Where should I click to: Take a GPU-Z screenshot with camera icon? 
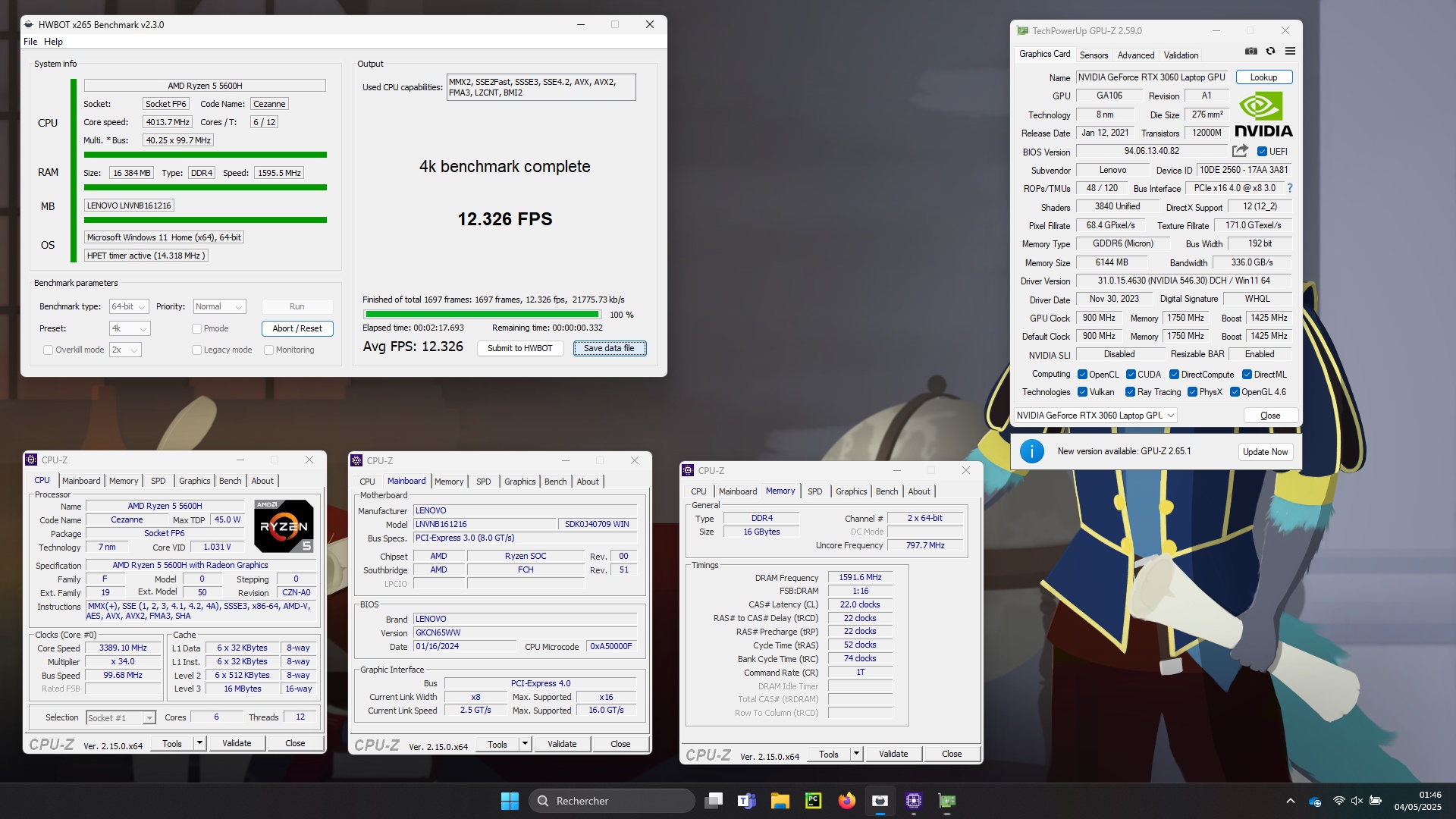[x=1251, y=52]
